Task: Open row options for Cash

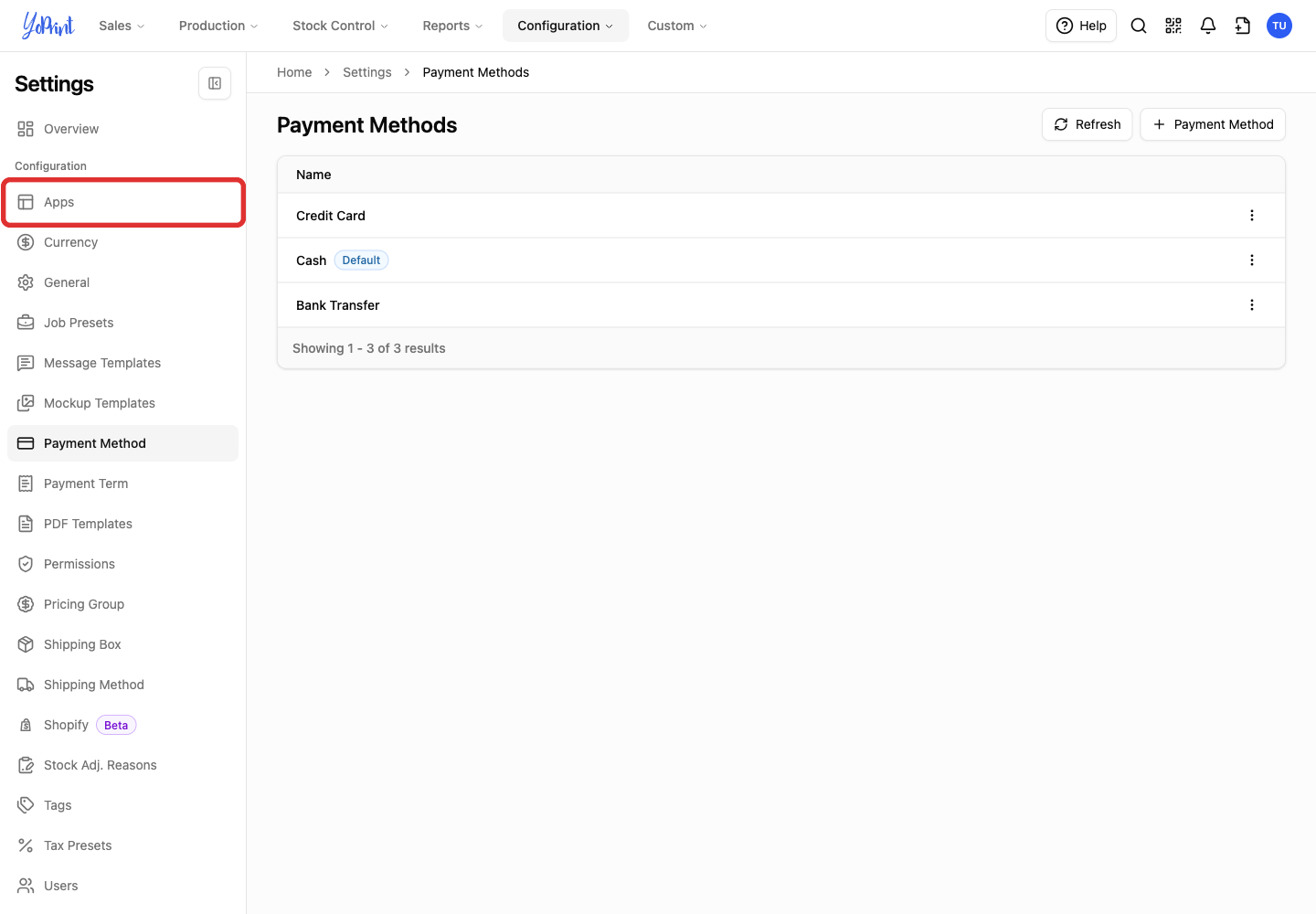Action: [1252, 260]
